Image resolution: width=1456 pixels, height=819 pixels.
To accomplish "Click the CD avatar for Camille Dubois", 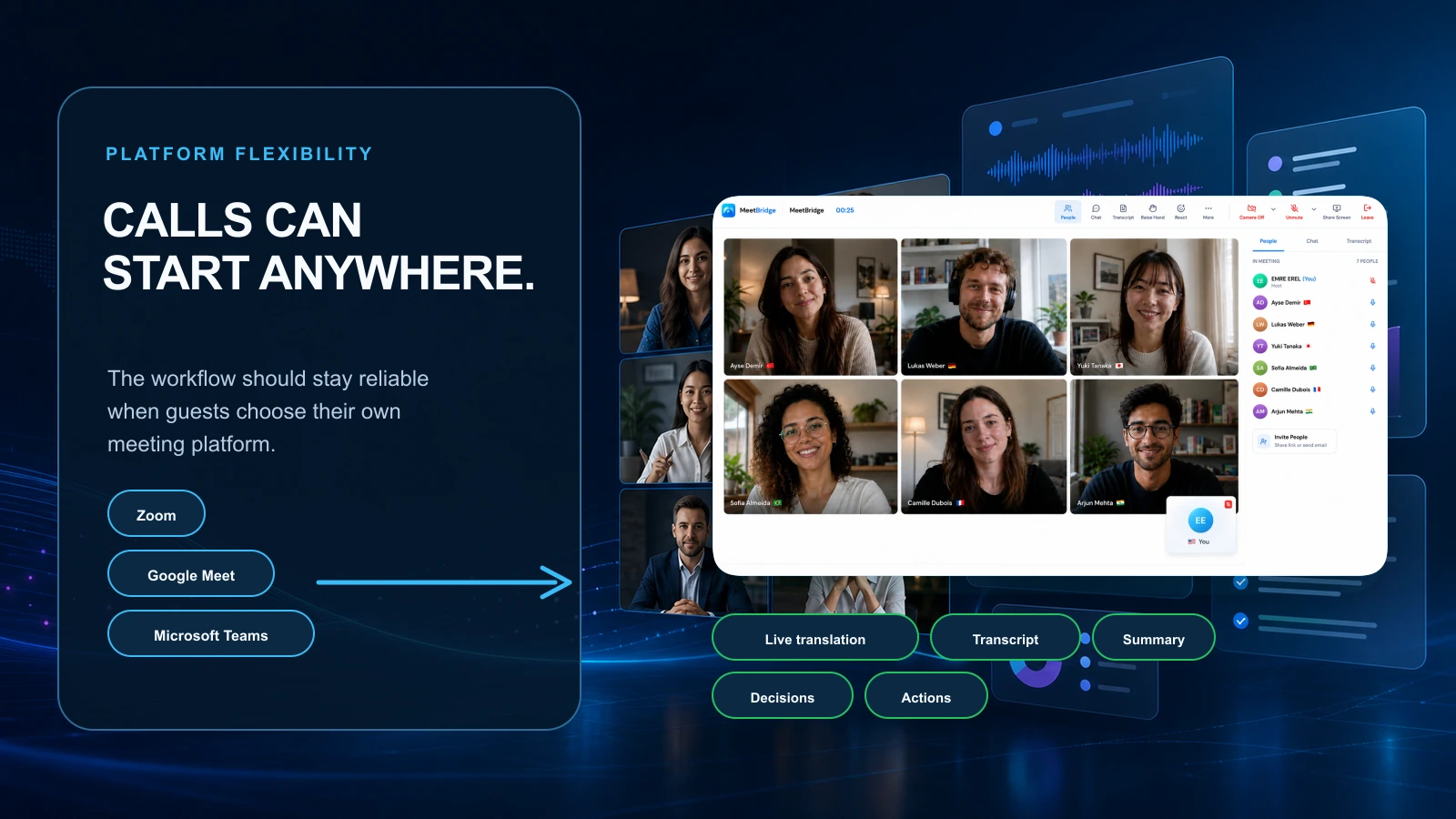I will (x=1260, y=389).
